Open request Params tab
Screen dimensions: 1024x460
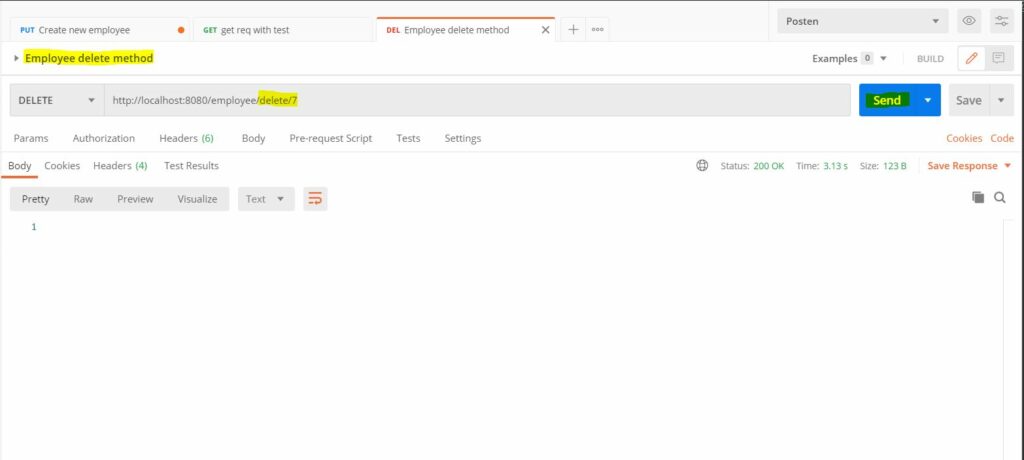31,138
